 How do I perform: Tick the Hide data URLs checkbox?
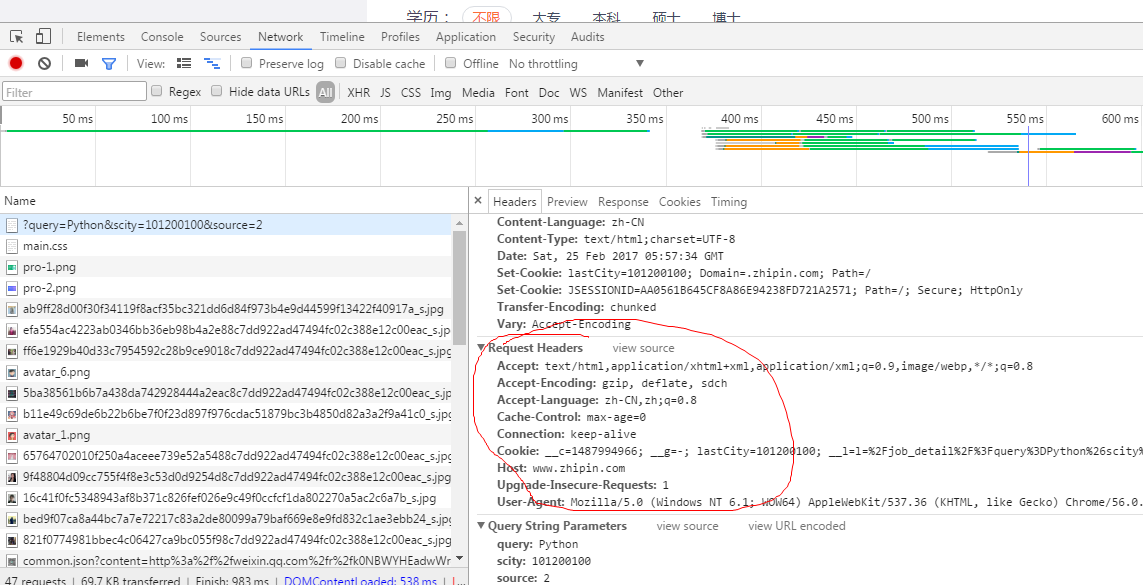point(216,91)
